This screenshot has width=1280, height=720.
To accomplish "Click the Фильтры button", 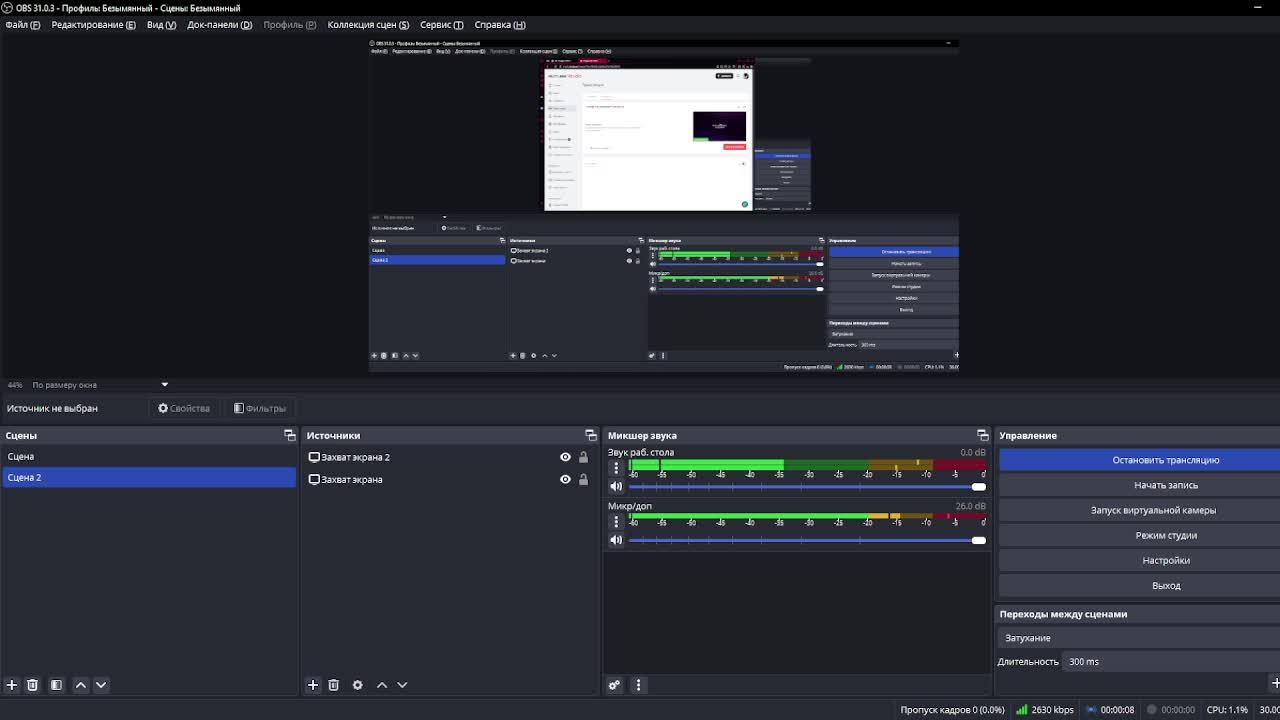I will (x=260, y=408).
